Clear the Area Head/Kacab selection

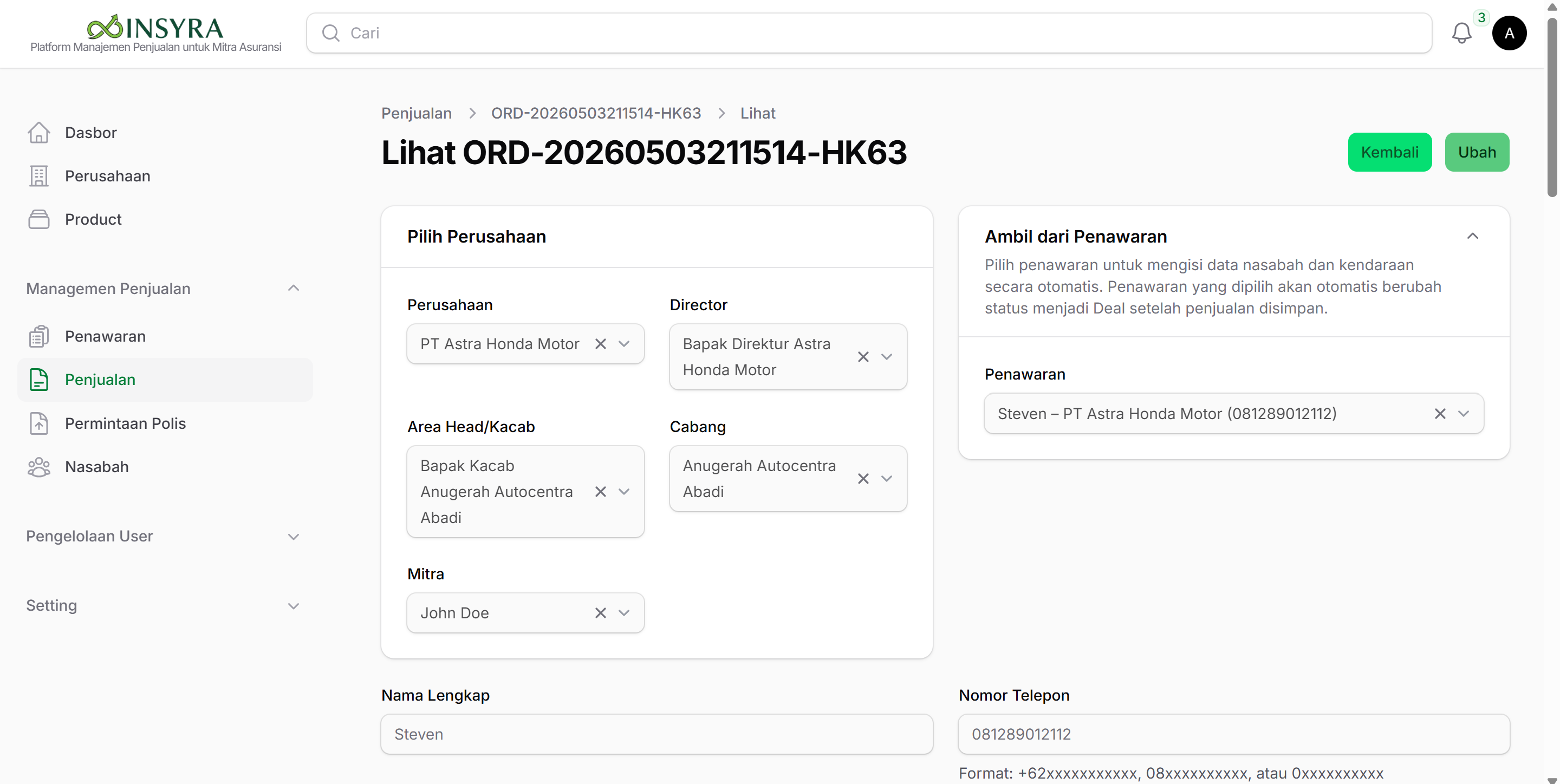tap(600, 492)
